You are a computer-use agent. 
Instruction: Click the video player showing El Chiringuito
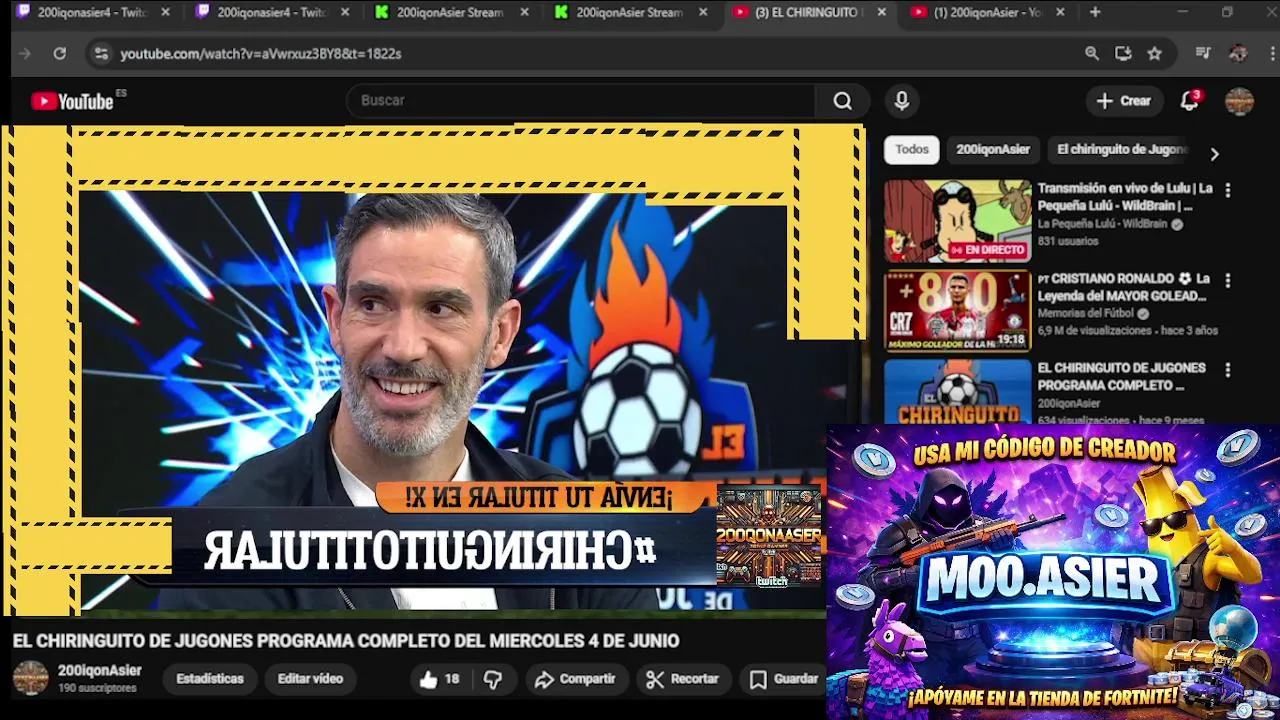[432, 370]
